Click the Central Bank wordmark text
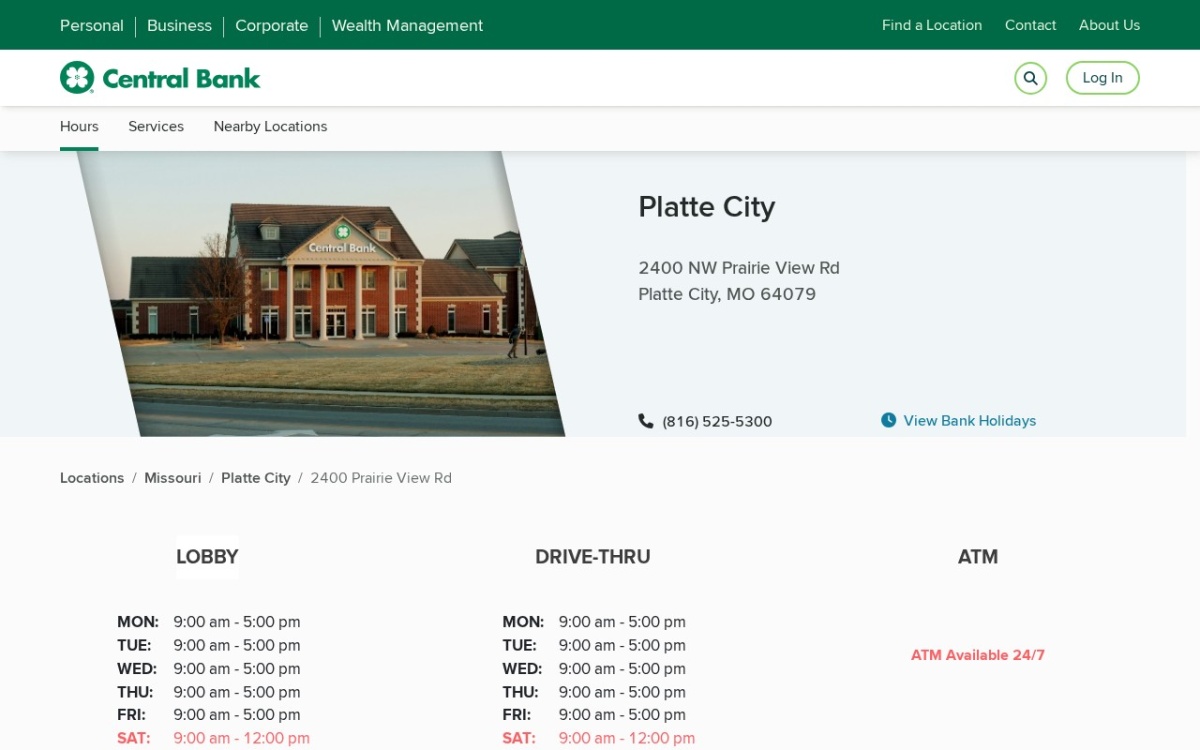 181,78
